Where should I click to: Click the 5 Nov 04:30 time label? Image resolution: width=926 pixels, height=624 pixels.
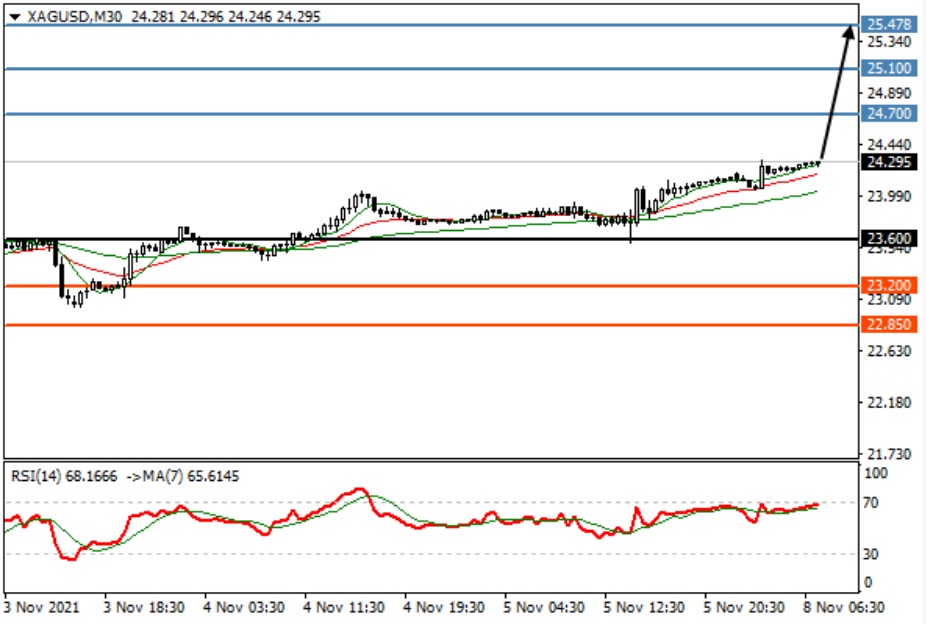[x=544, y=607]
